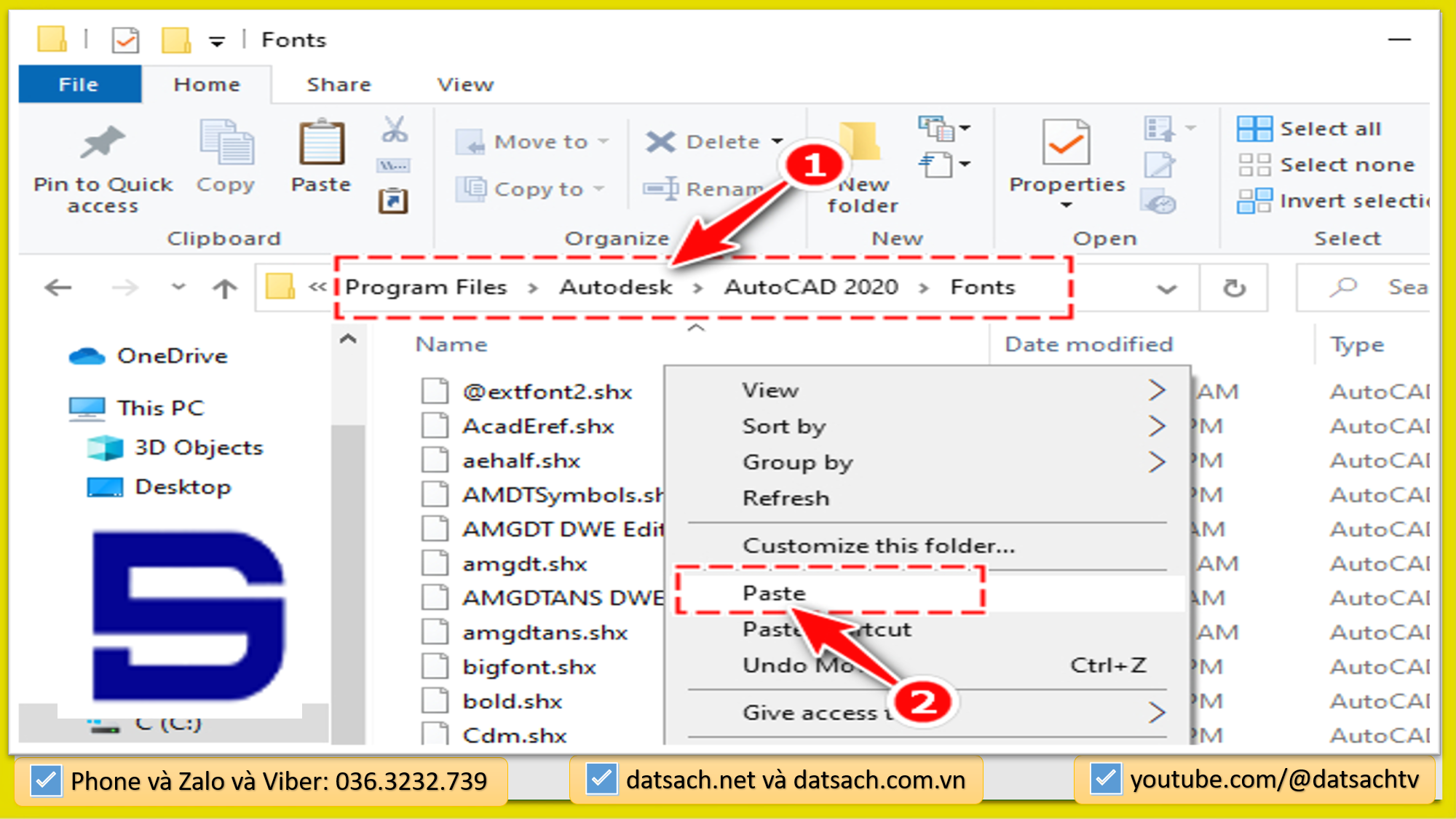Click the Paste shortcut clipboard icon

coord(393,200)
